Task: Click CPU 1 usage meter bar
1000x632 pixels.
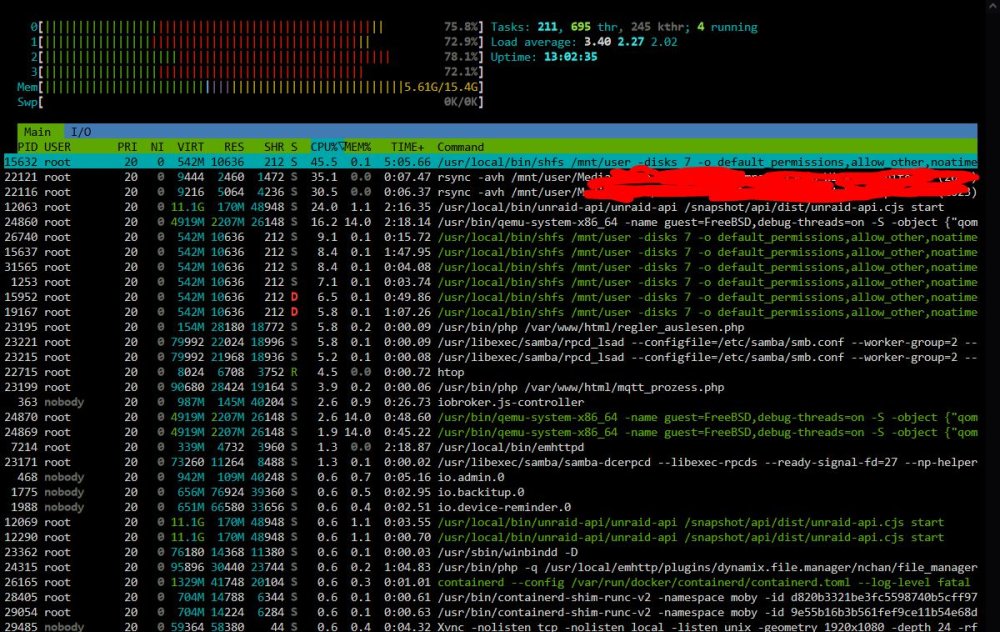Action: [x=257, y=42]
